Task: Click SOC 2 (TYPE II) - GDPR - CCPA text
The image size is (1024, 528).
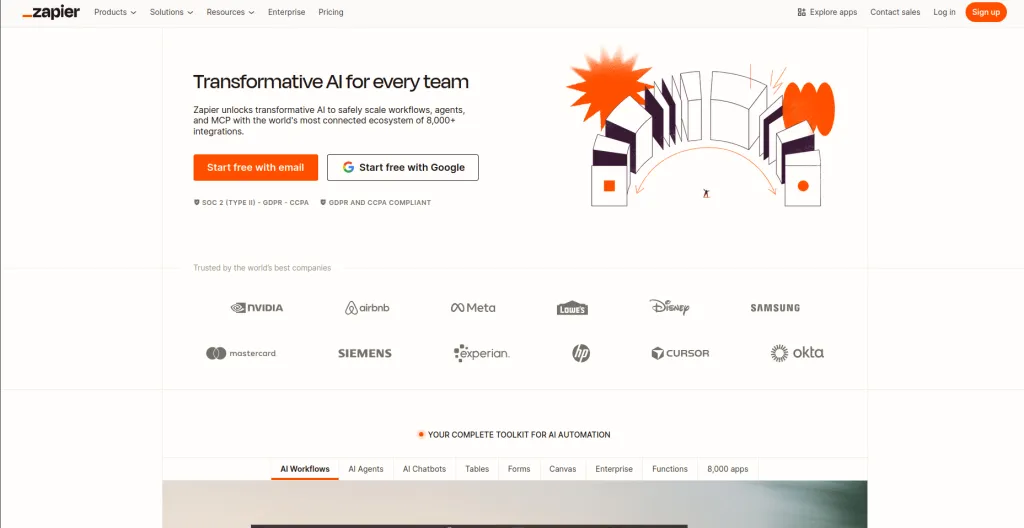Action: (255, 203)
